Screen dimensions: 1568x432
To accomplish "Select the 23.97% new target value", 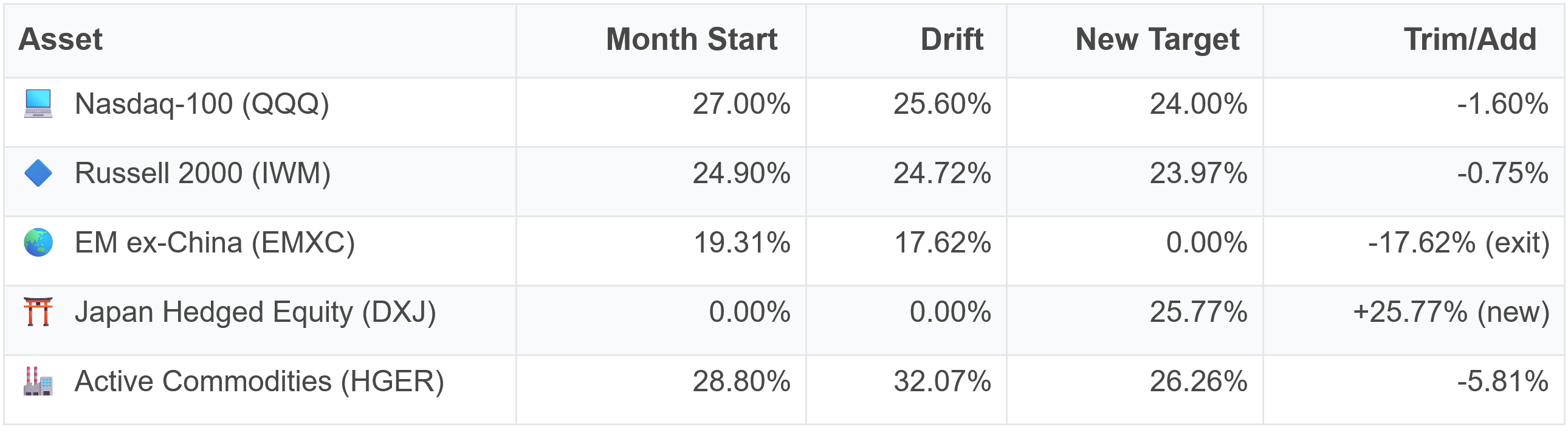I will 1198,173.
